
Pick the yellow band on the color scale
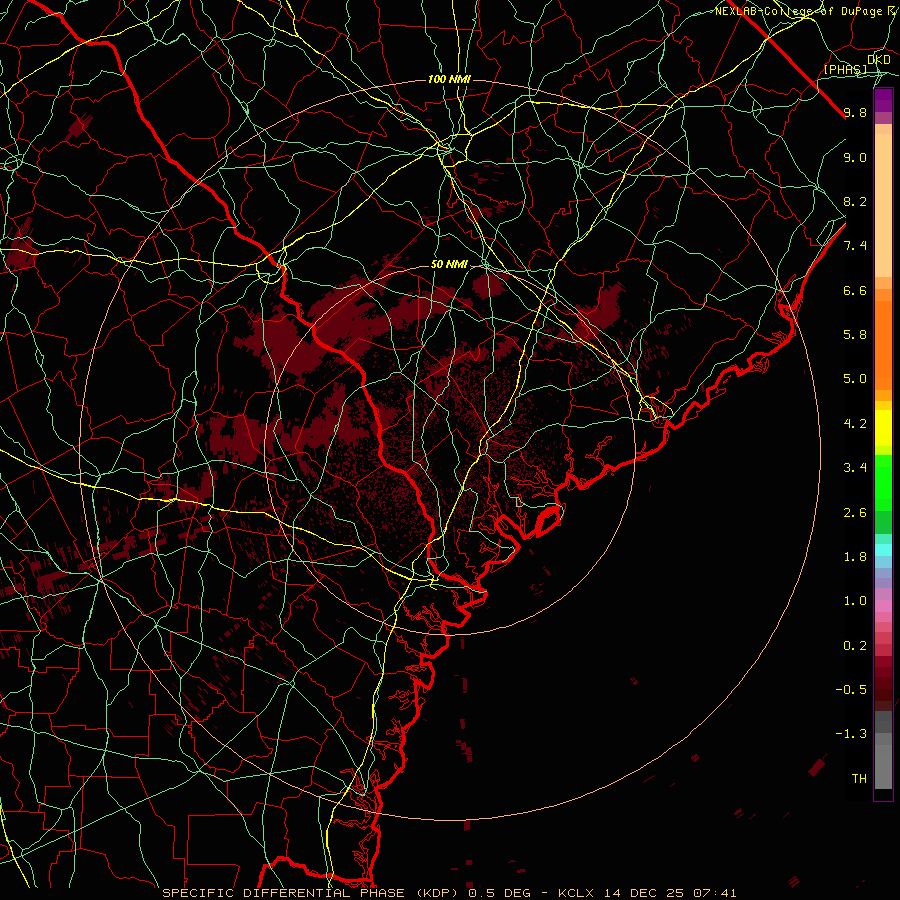(883, 428)
